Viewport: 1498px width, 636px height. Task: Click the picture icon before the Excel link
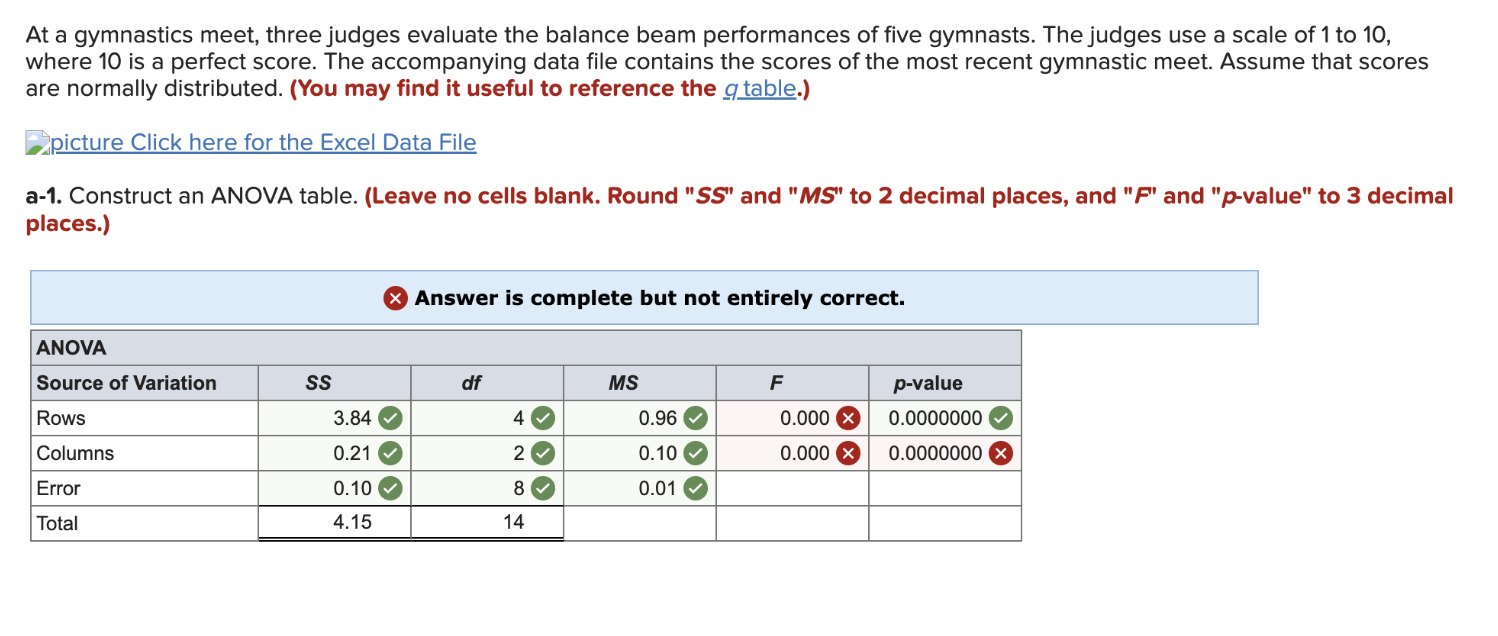(x=38, y=142)
